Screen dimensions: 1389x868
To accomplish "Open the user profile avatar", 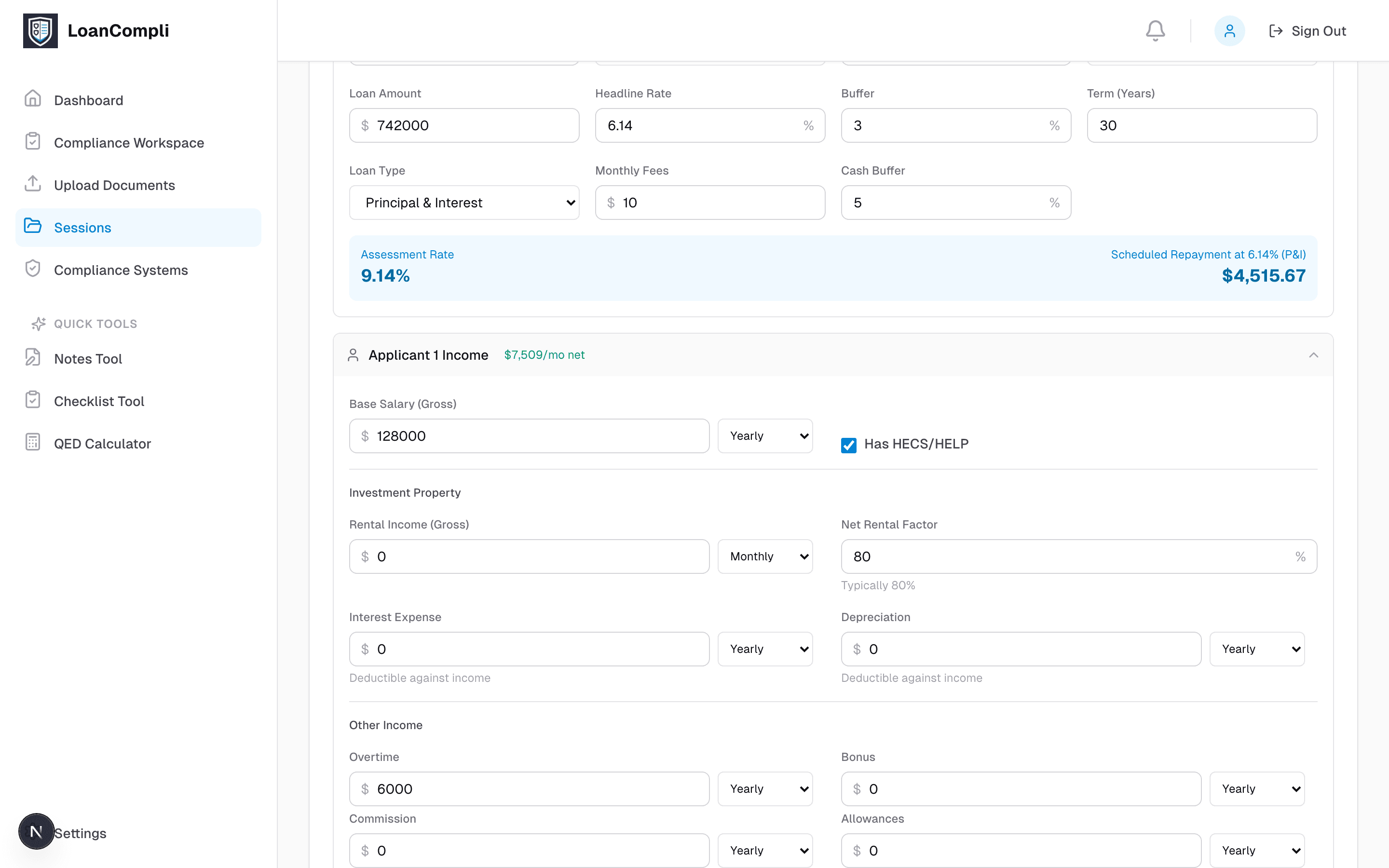I will click(1229, 30).
